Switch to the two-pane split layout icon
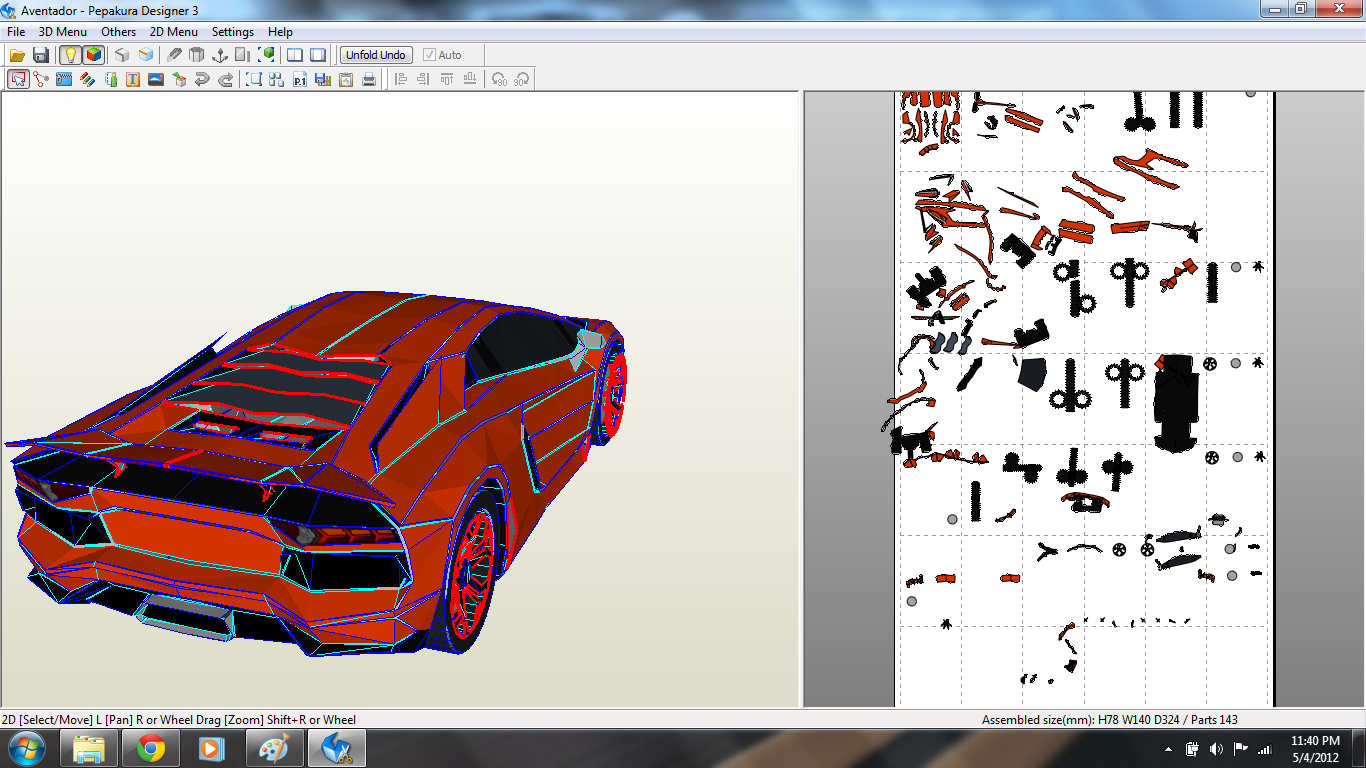This screenshot has height=768, width=1366. (295, 55)
